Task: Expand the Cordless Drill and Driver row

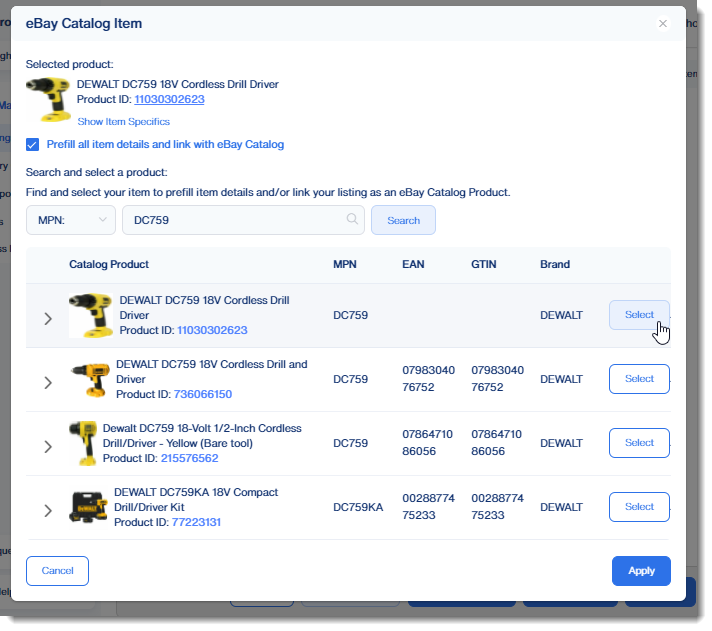Action: coord(48,383)
